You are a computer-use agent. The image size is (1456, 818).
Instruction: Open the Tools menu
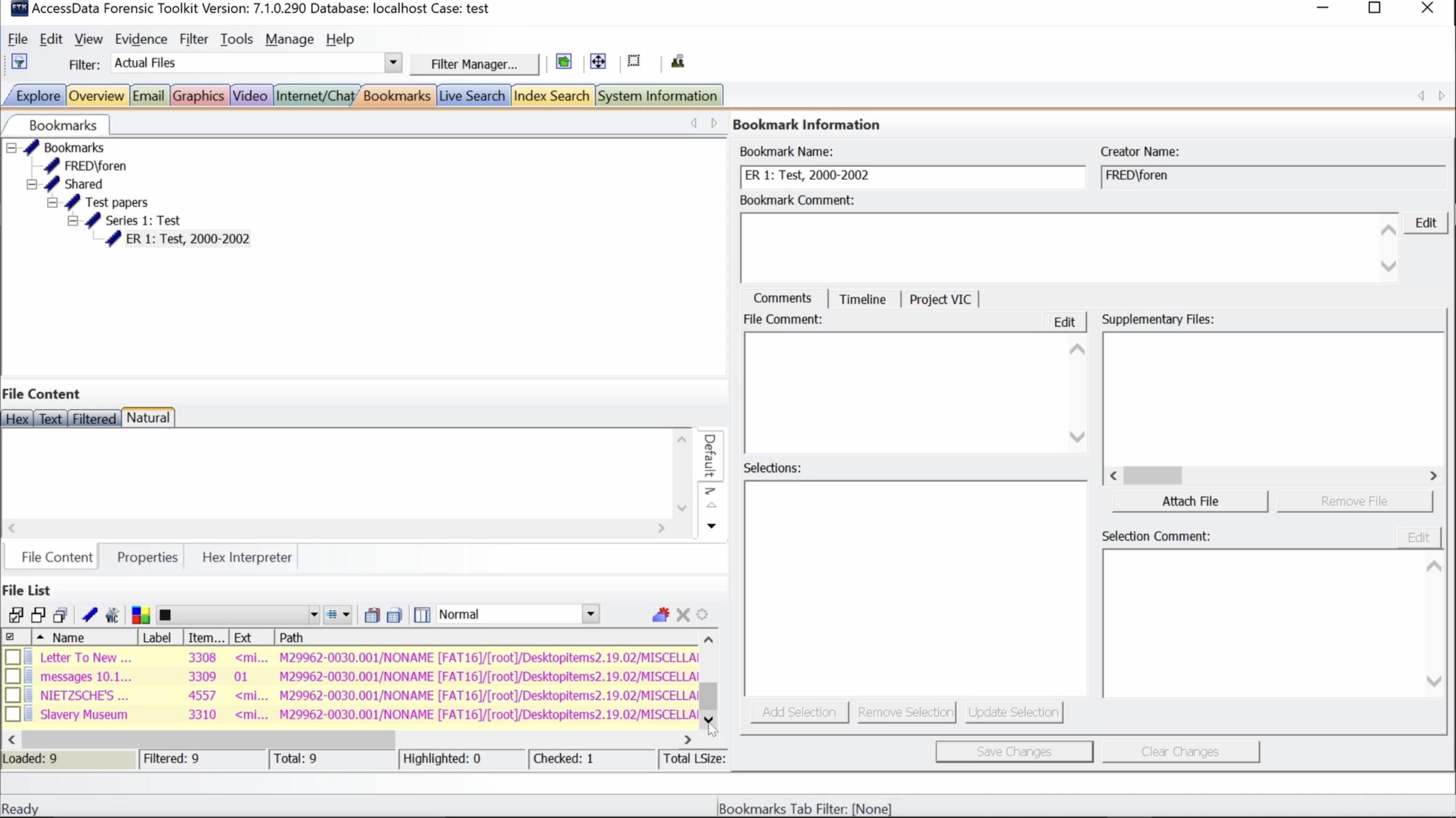click(x=236, y=39)
